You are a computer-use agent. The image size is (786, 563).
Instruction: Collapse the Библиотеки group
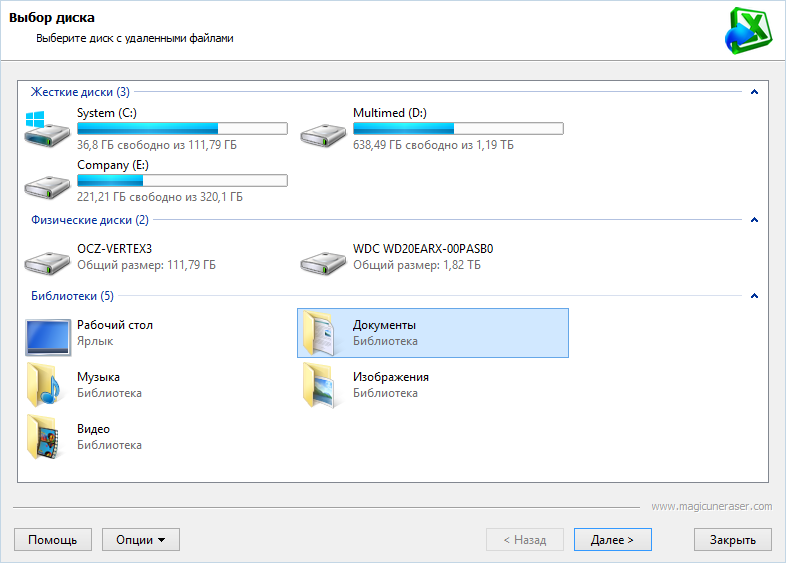click(754, 296)
